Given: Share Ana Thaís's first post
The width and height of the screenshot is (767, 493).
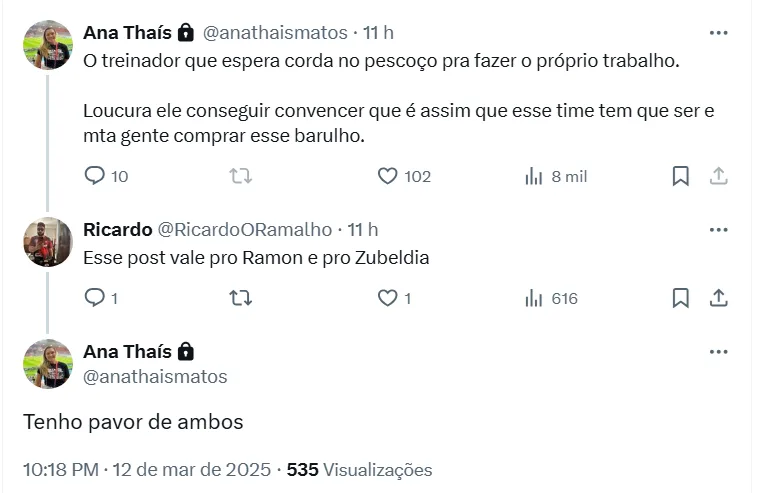Looking at the screenshot, I should click(x=718, y=177).
